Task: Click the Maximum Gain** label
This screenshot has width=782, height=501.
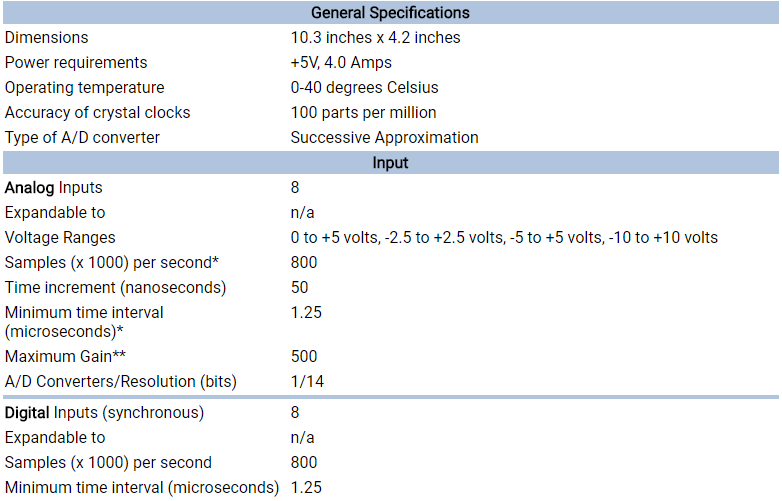Action: (65, 356)
